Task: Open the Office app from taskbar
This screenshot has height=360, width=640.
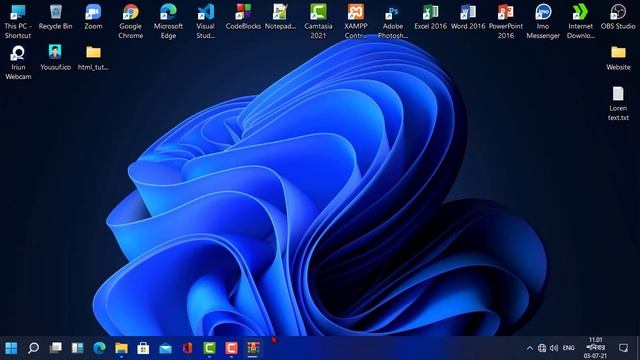Action: [x=187, y=348]
